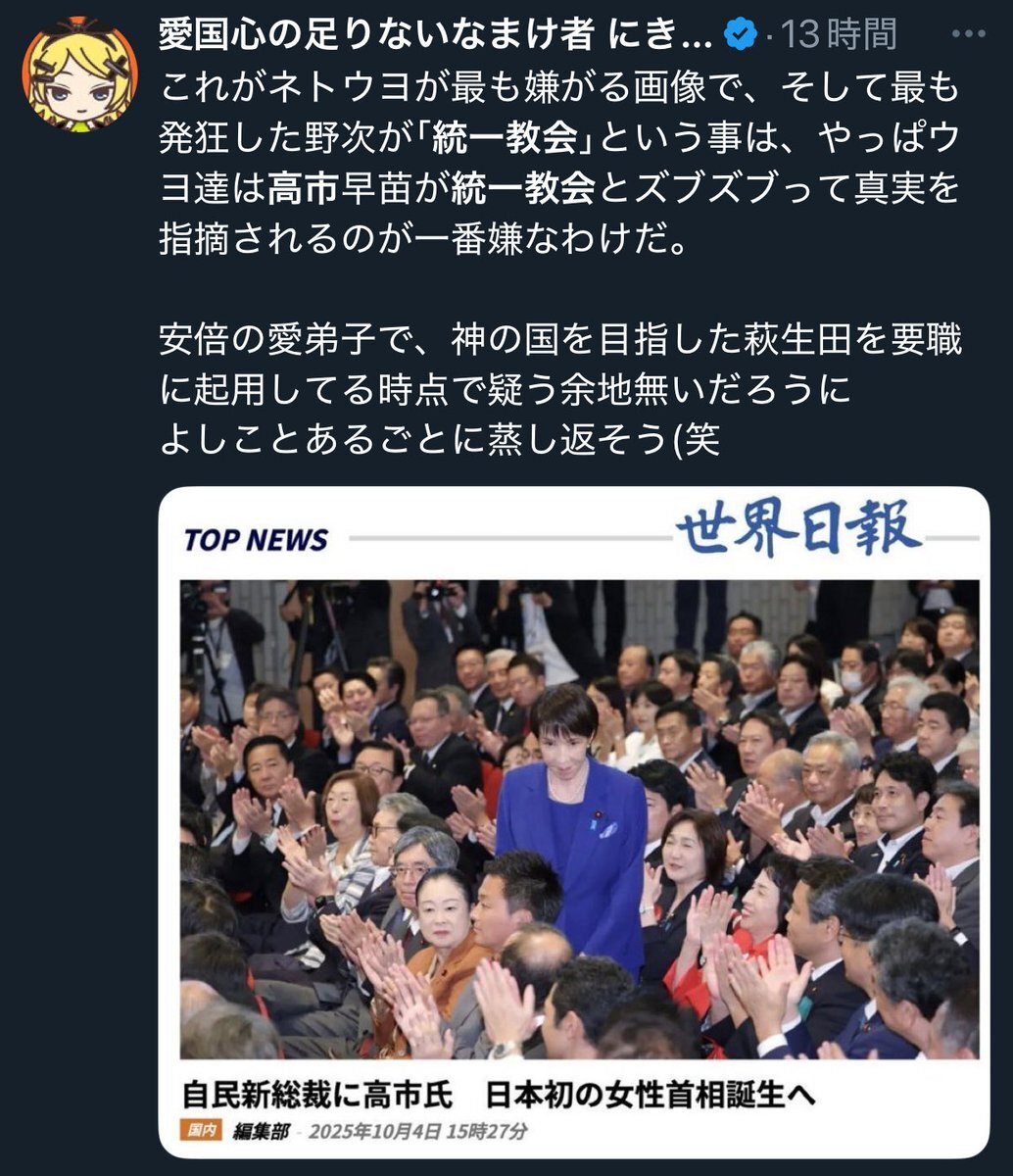Open display name 愛国心の足りないなまけ者
Screen dimensions: 1013x1176
[x=376, y=35]
